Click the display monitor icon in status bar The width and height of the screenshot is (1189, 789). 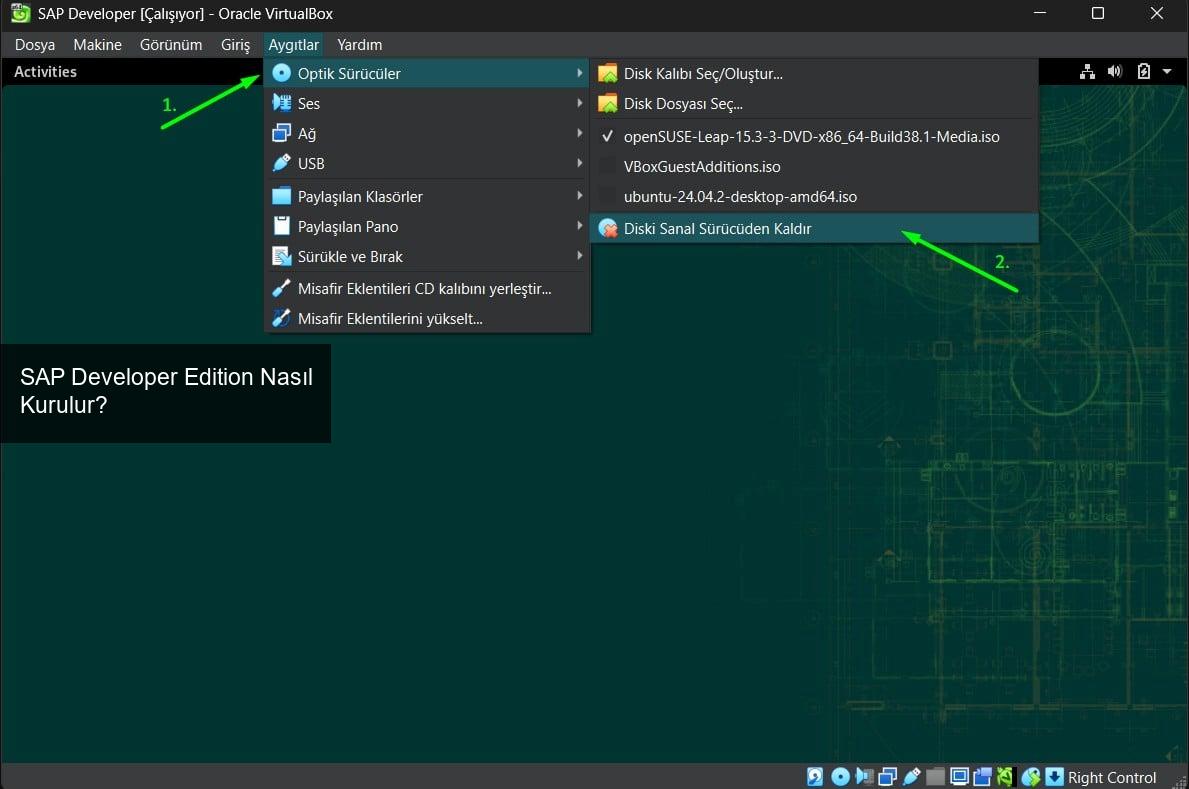(959, 777)
